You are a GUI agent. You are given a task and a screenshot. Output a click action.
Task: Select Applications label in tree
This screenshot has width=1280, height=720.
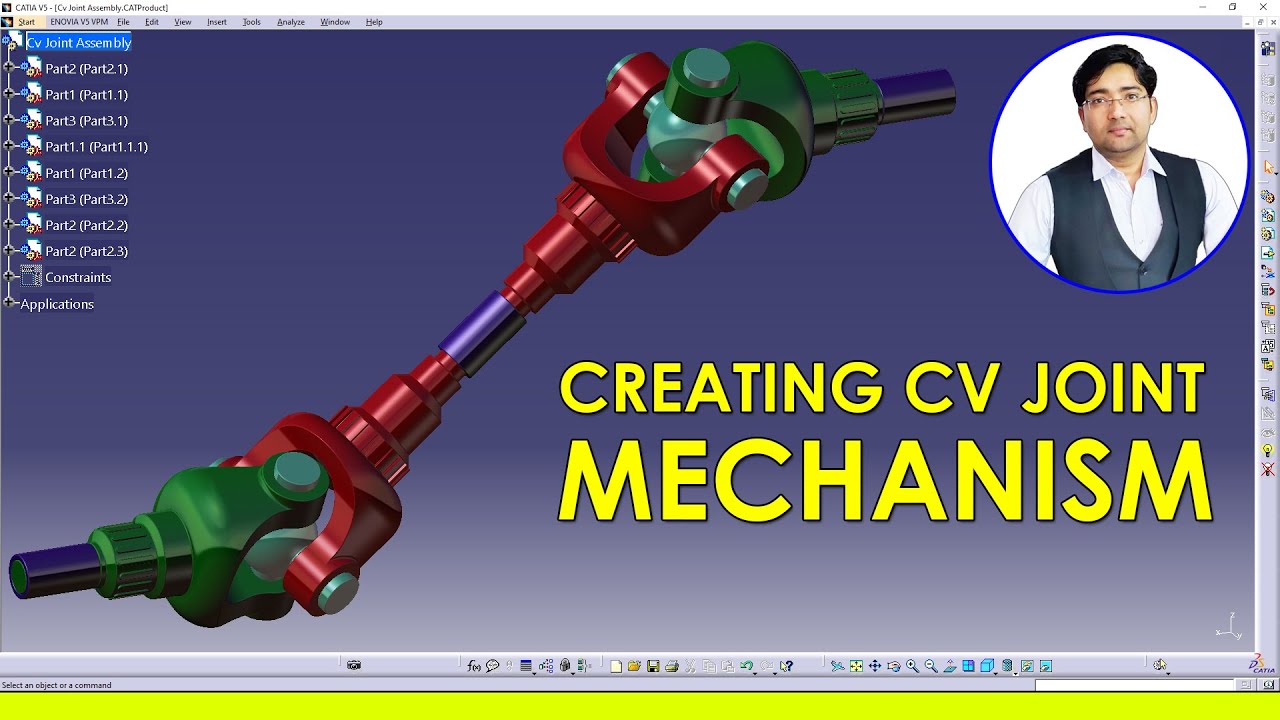point(57,304)
